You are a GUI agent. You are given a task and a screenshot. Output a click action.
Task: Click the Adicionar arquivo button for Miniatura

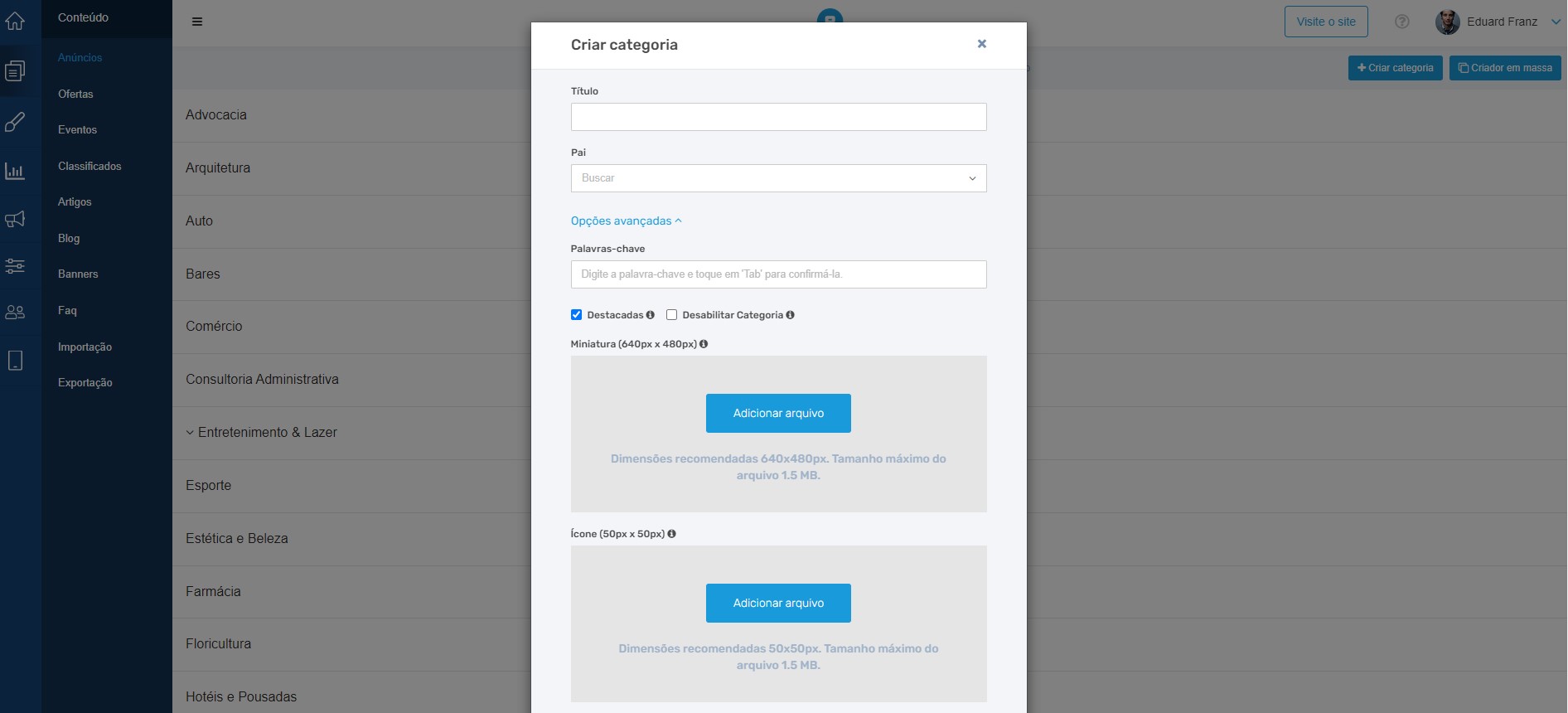point(777,413)
